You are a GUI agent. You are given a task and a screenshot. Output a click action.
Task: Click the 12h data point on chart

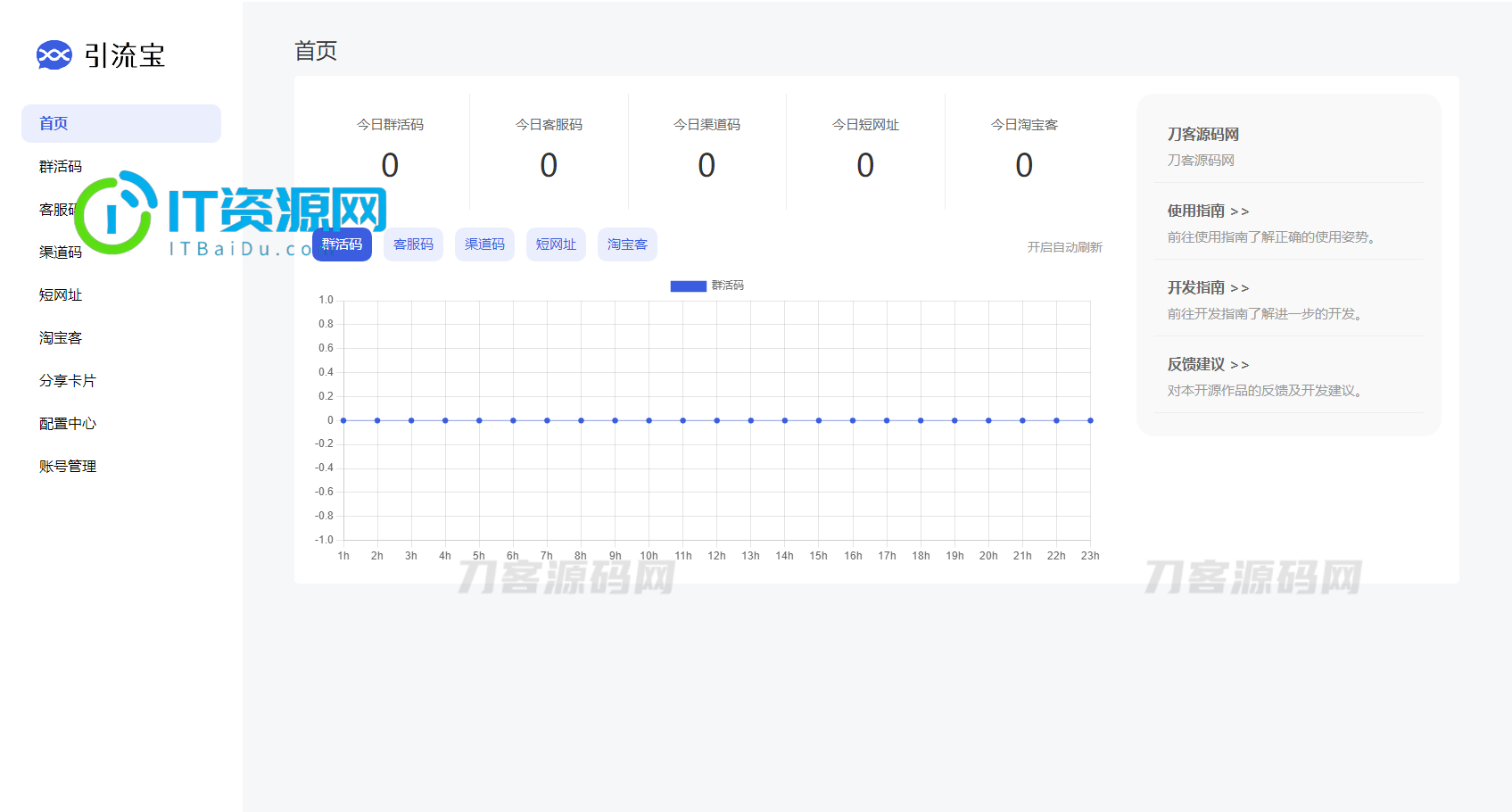click(x=716, y=420)
